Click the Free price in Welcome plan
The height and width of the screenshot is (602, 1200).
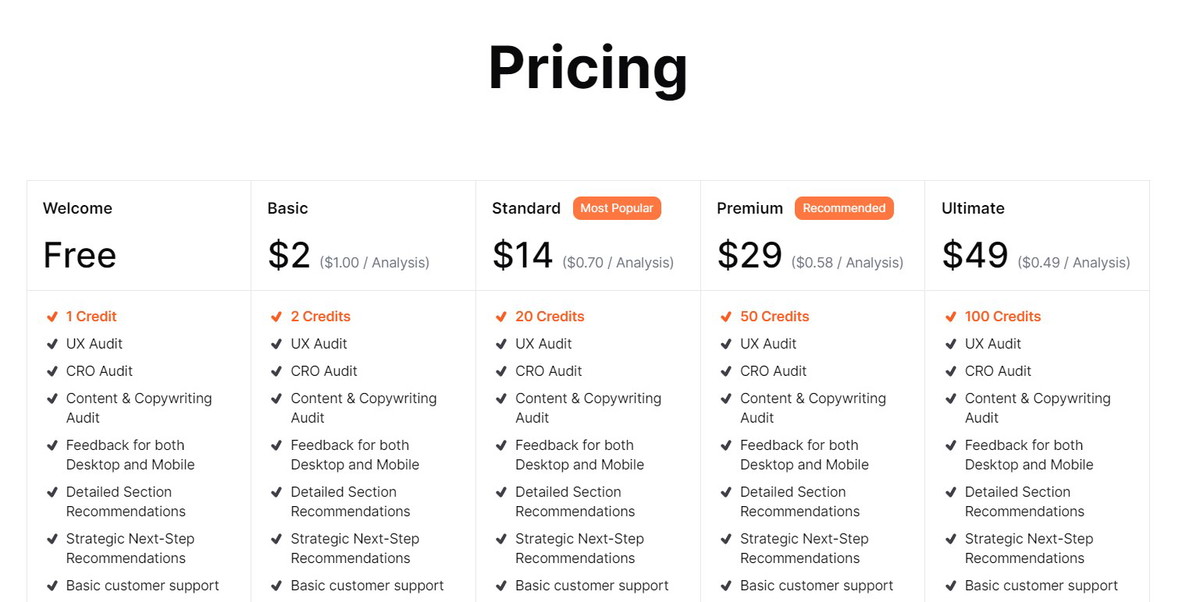click(x=80, y=255)
